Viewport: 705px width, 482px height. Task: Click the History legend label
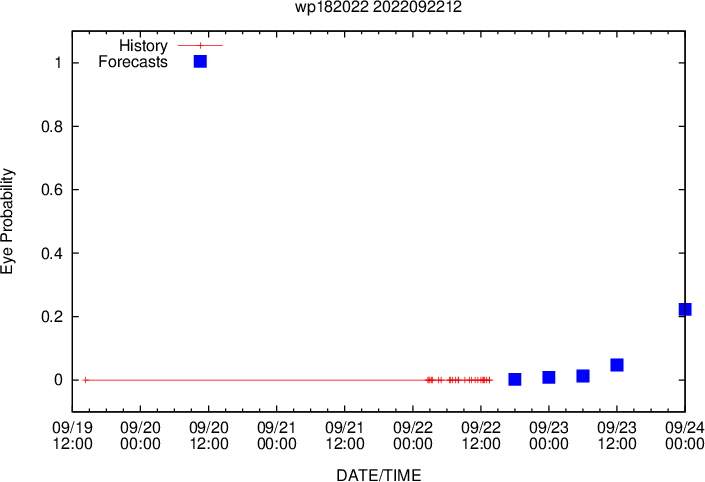(x=143, y=45)
